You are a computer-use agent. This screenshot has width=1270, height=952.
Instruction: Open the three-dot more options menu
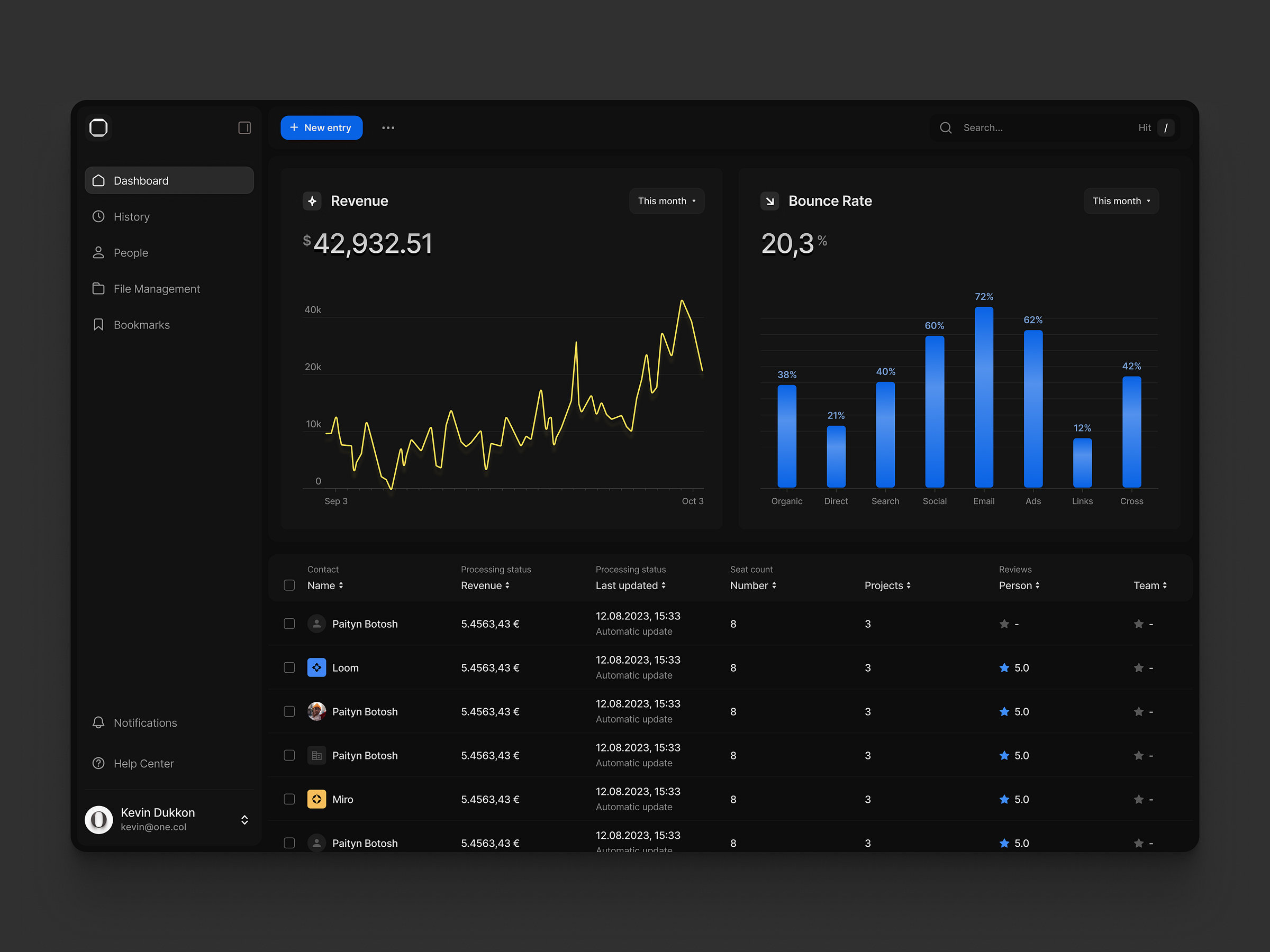tap(388, 127)
